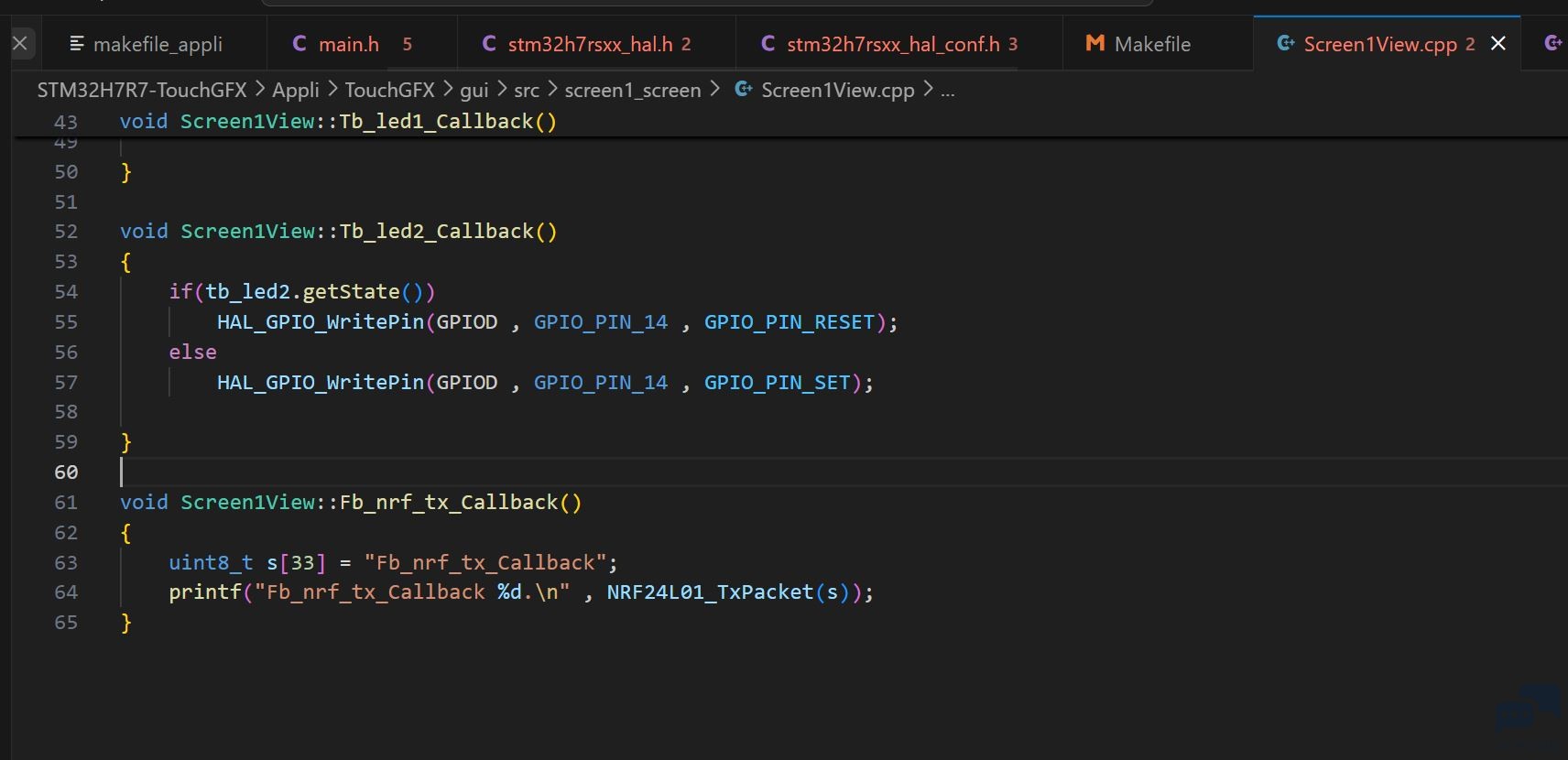This screenshot has height=760, width=1568.
Task: Click the lines icon on makefile_appli tab
Action: (x=77, y=43)
